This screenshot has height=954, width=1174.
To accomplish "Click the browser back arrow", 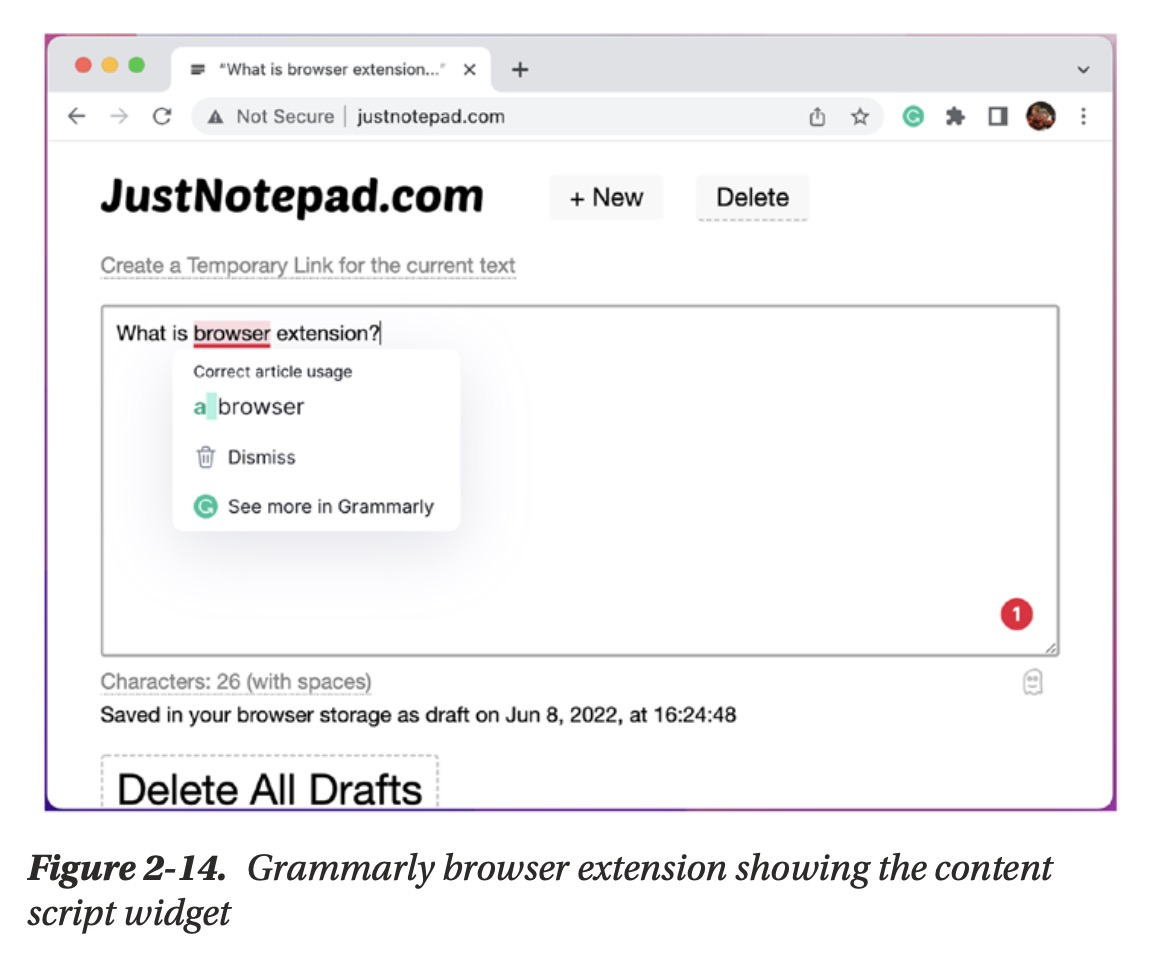I will tap(77, 117).
